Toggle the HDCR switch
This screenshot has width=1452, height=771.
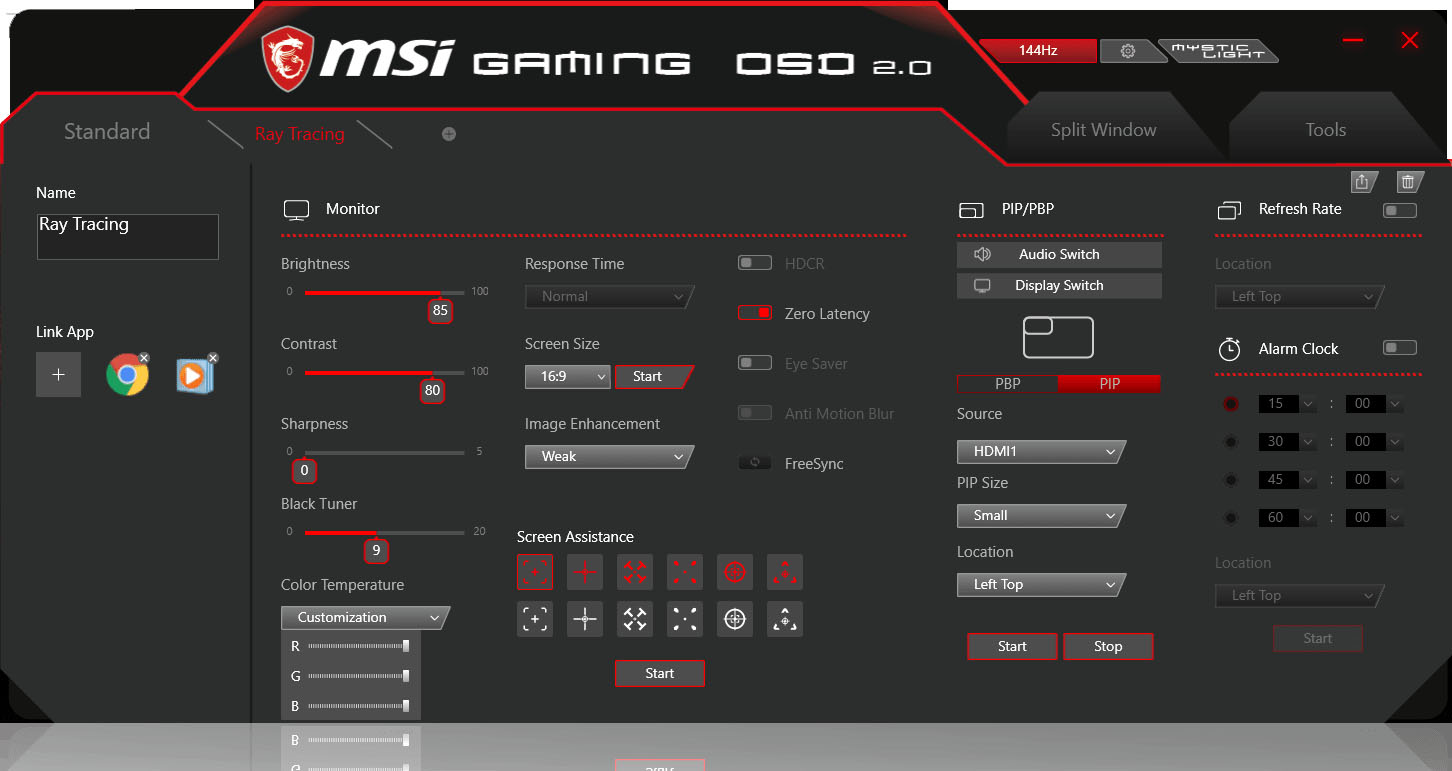(755, 263)
